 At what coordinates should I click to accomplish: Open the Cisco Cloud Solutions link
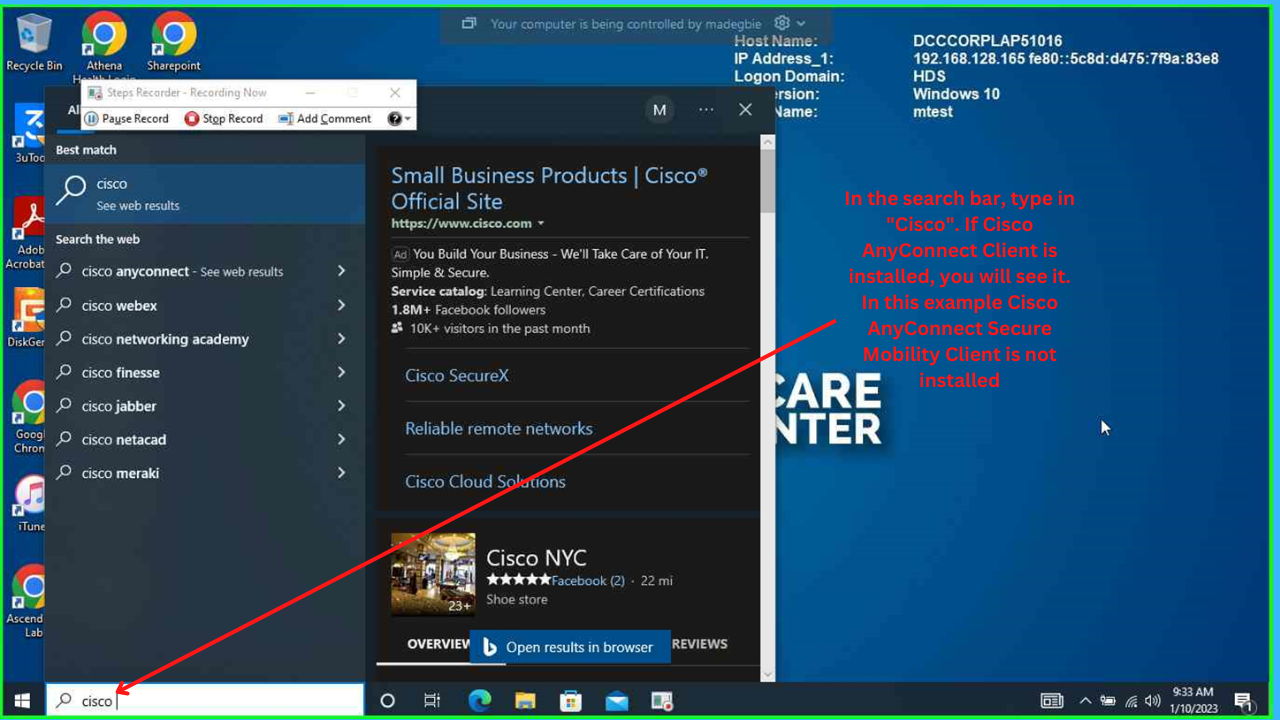pyautogui.click(x=485, y=481)
